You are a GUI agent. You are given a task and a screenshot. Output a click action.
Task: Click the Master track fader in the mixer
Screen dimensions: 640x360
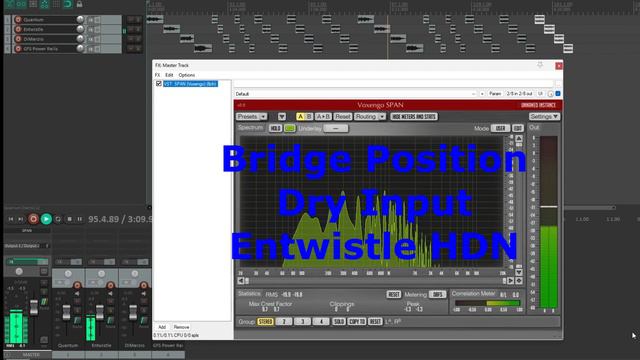[34, 307]
